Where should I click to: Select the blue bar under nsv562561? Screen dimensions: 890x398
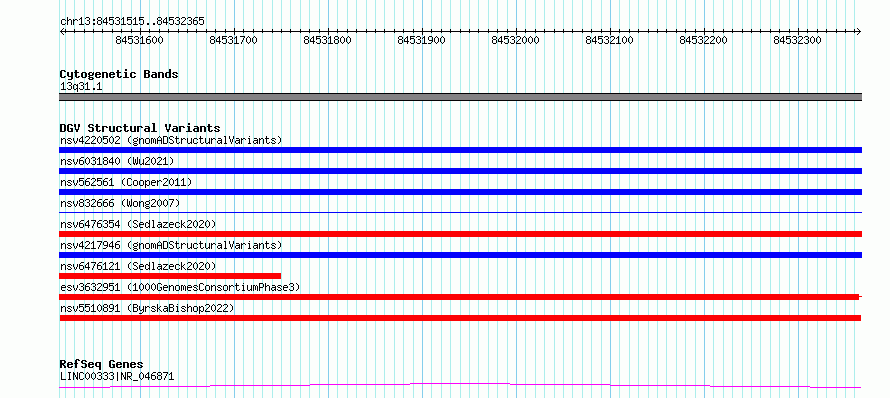click(460, 192)
